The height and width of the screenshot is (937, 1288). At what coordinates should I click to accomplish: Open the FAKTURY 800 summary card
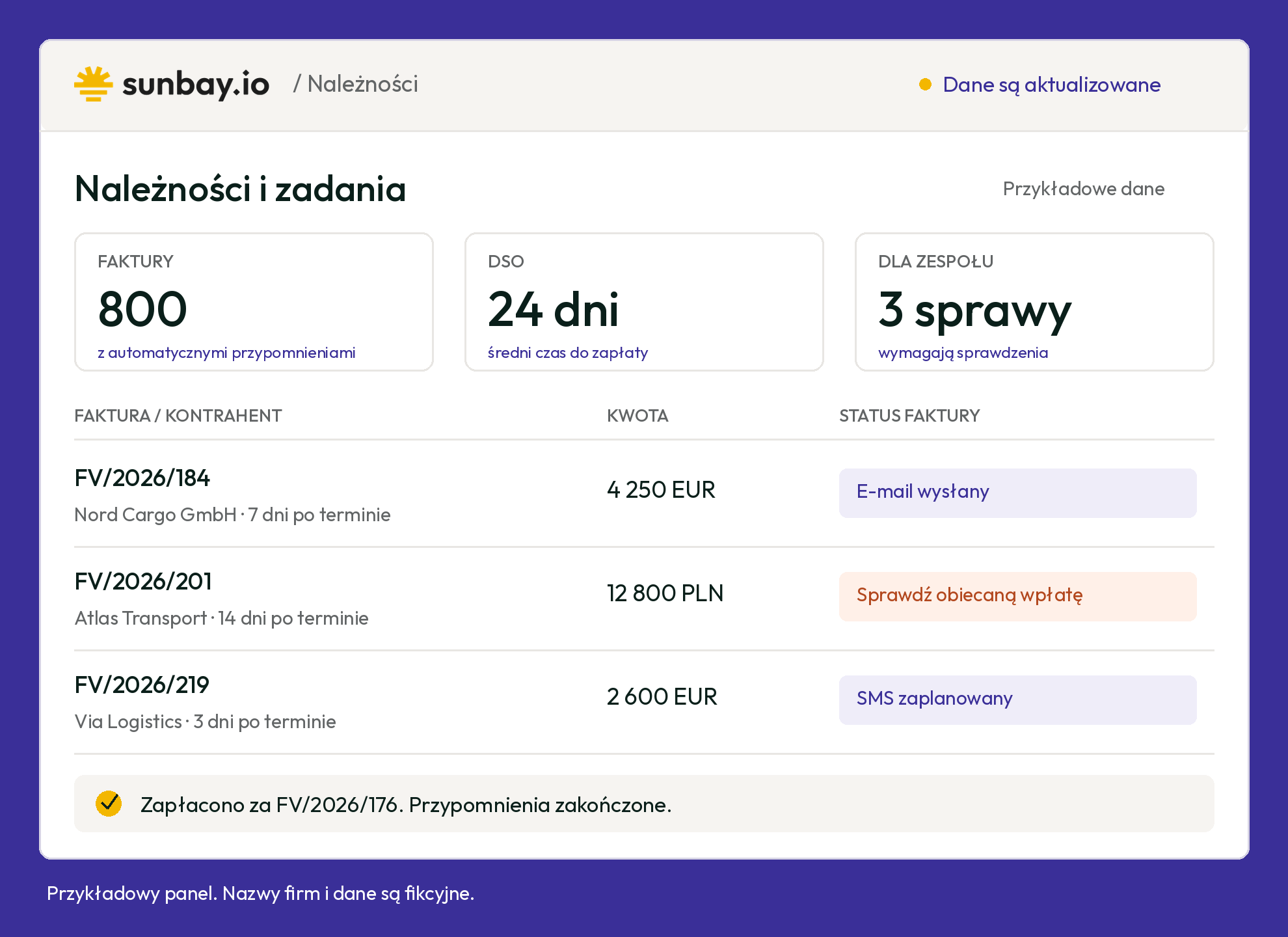tap(254, 302)
